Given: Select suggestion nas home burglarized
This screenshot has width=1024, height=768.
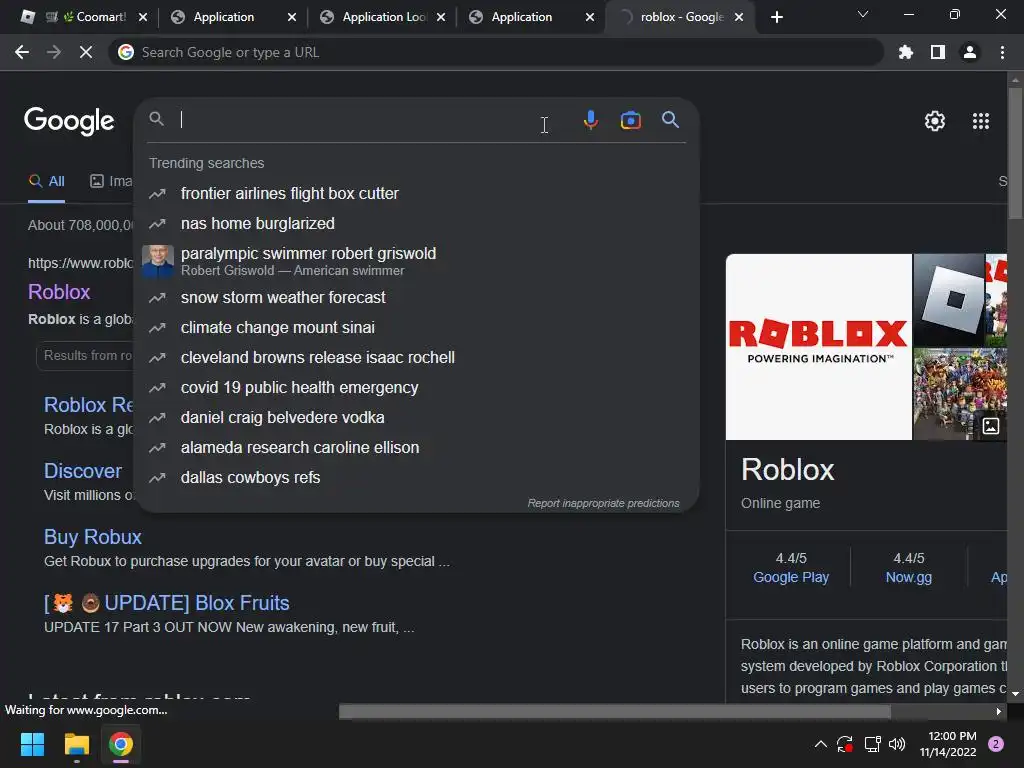Looking at the screenshot, I should point(417,223).
